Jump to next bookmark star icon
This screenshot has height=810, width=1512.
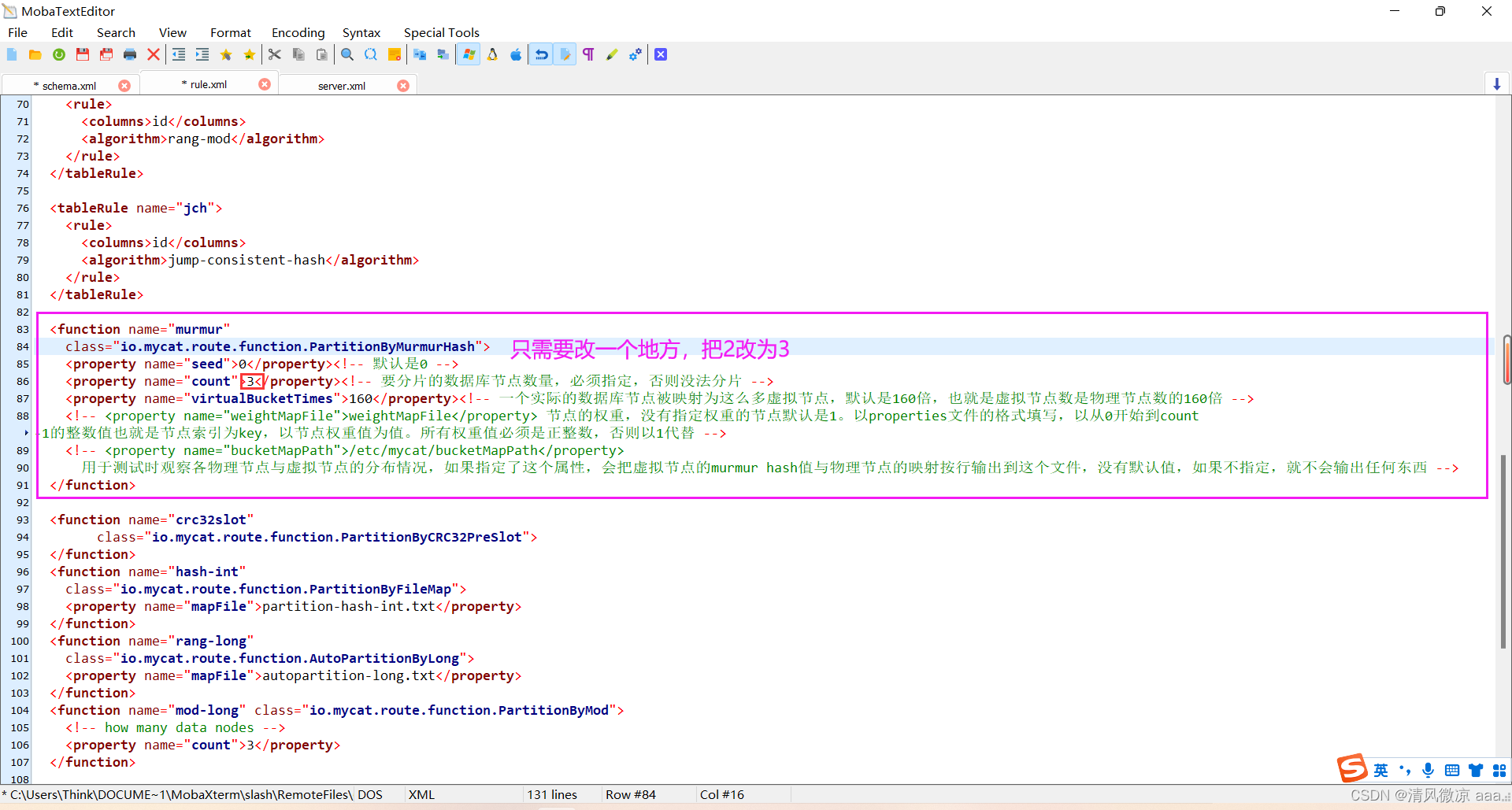pos(250,54)
